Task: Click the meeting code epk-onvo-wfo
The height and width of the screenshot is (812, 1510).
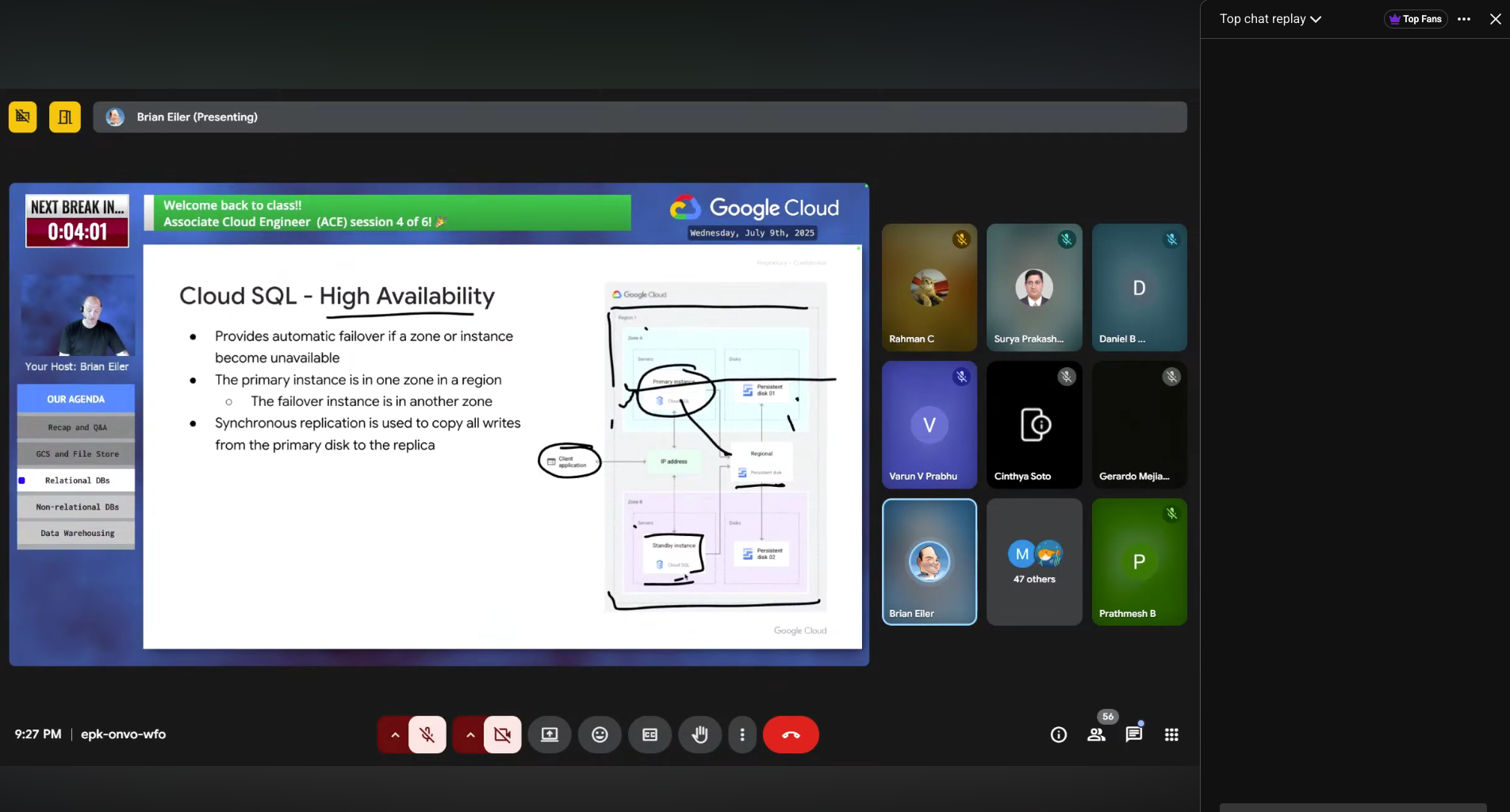Action: (x=123, y=734)
